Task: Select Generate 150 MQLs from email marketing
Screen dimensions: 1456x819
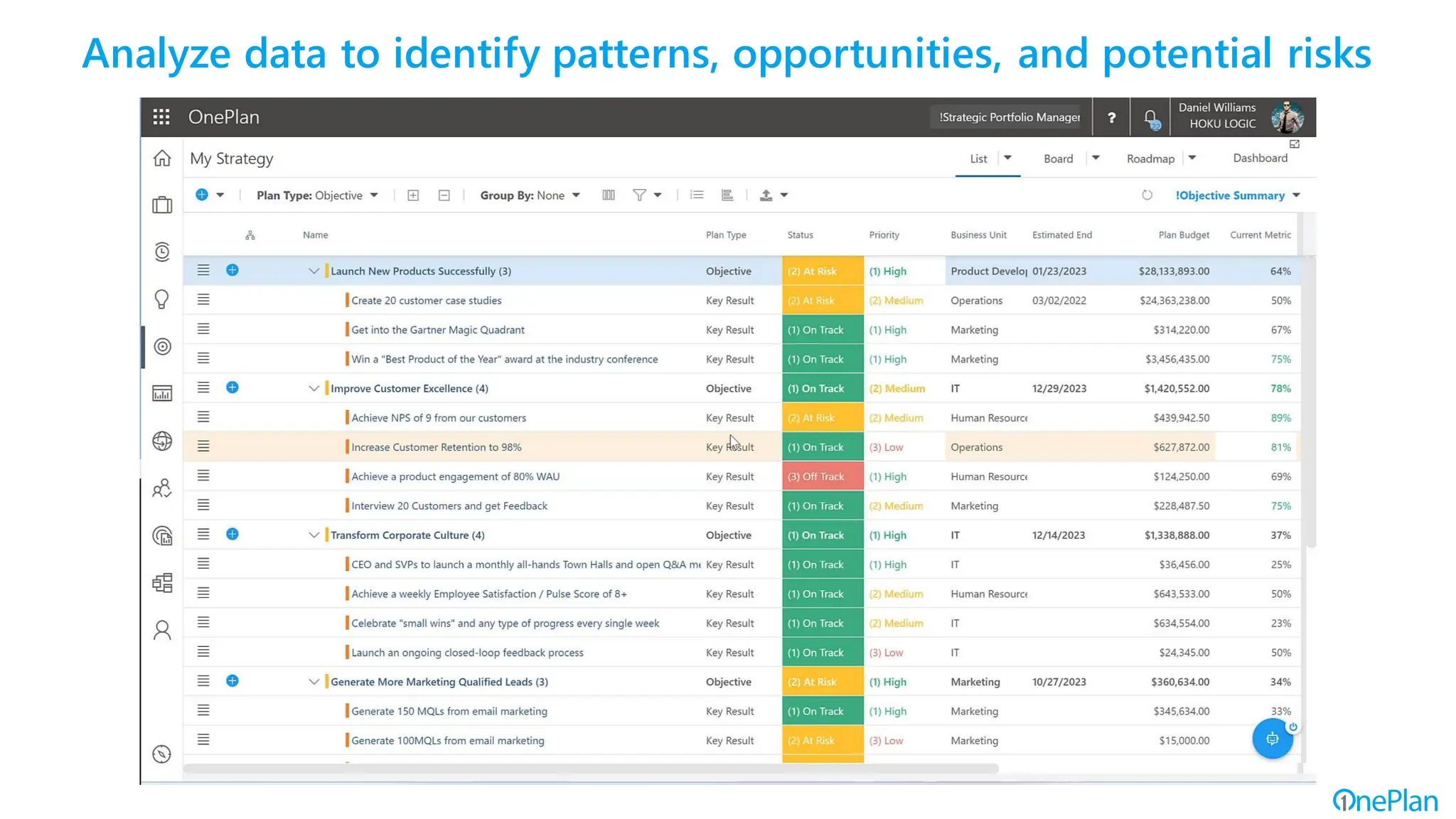Action: 449,712
